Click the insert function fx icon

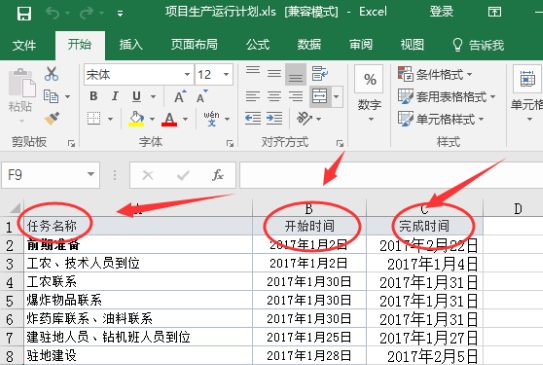coord(217,175)
